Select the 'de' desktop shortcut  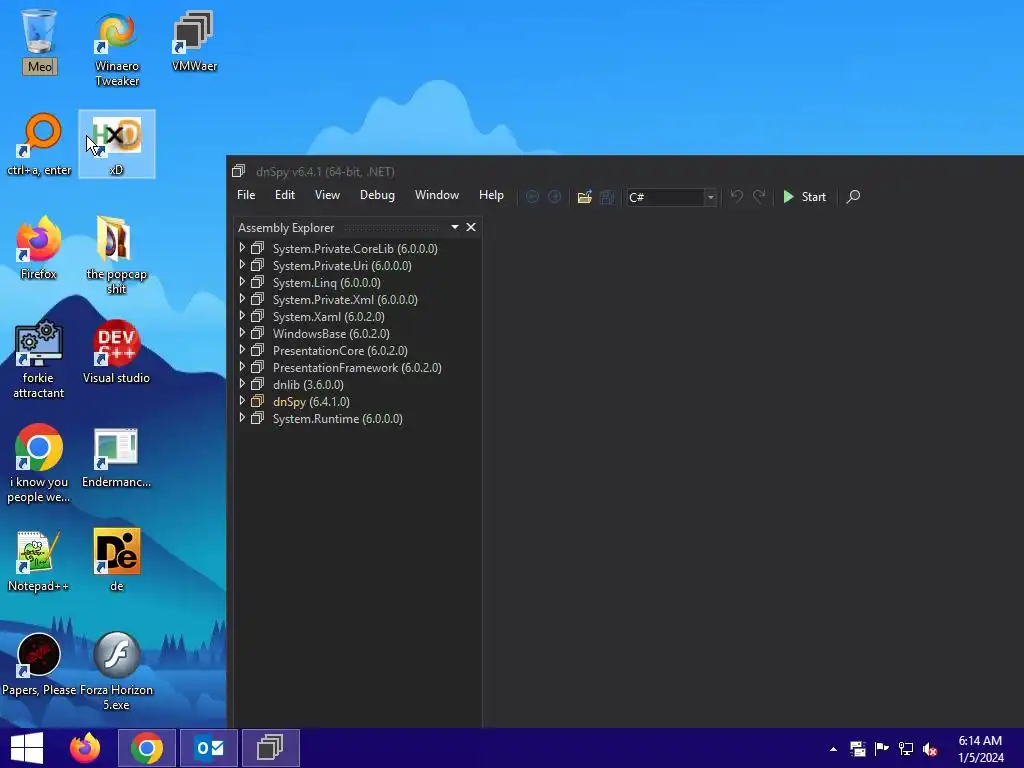(x=116, y=561)
